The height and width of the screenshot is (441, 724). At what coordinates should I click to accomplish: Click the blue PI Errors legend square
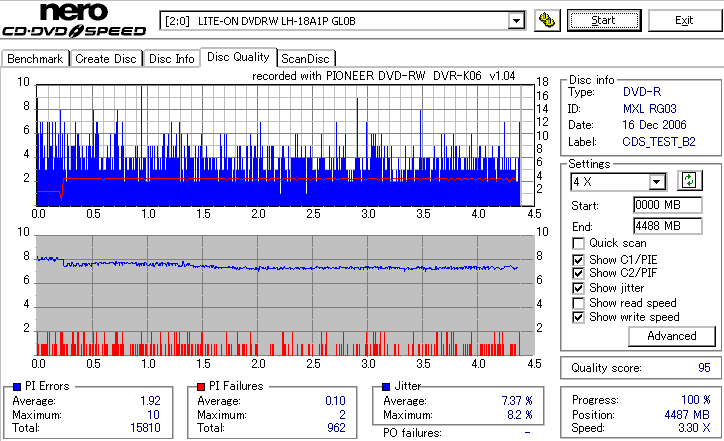(17, 387)
